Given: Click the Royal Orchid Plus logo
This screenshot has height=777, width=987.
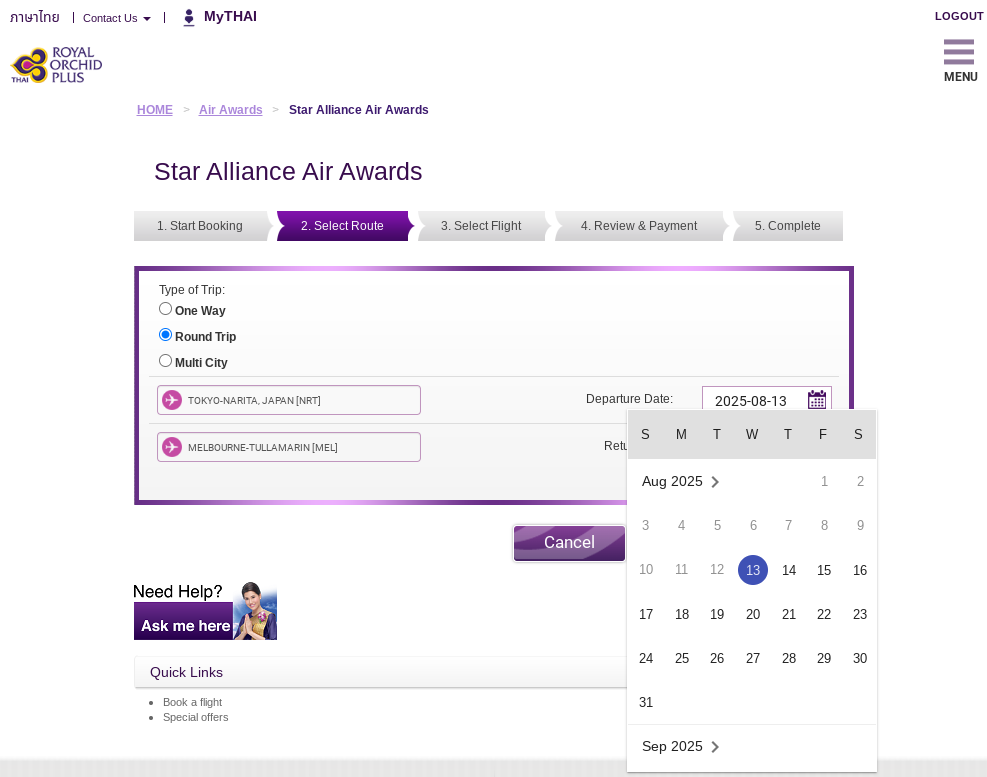Looking at the screenshot, I should click(x=56, y=65).
